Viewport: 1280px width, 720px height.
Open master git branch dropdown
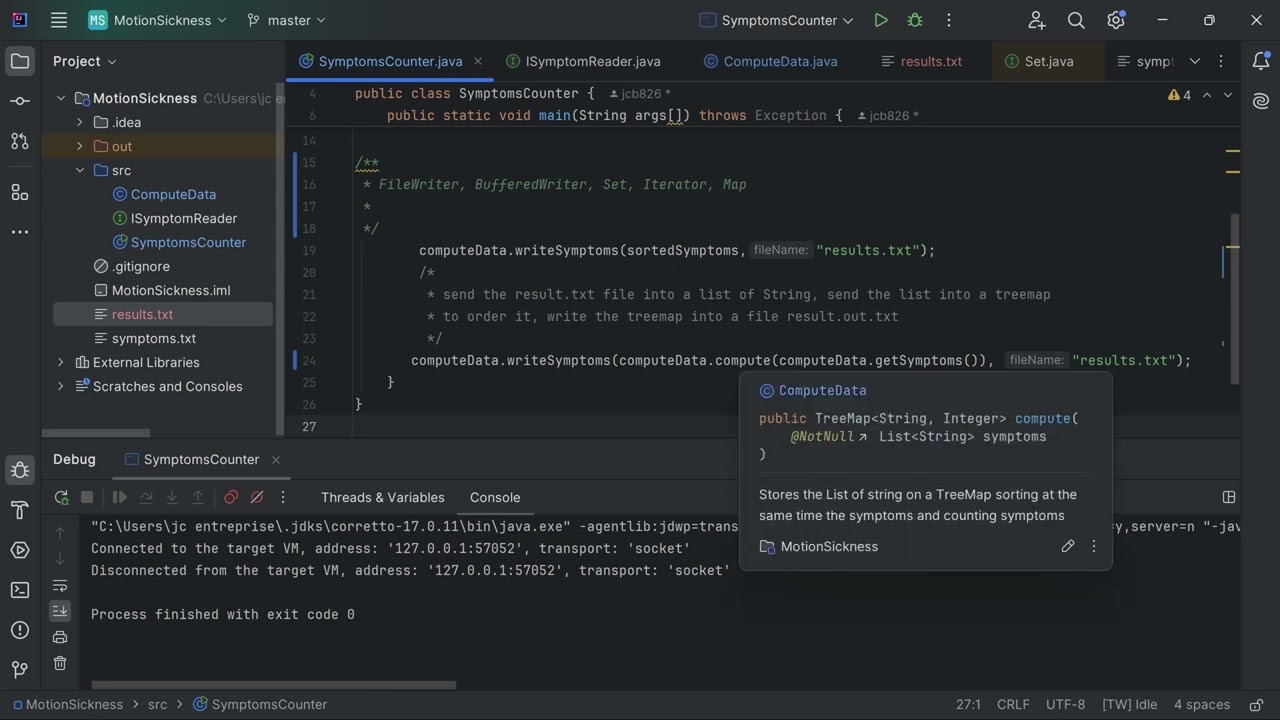[x=285, y=20]
